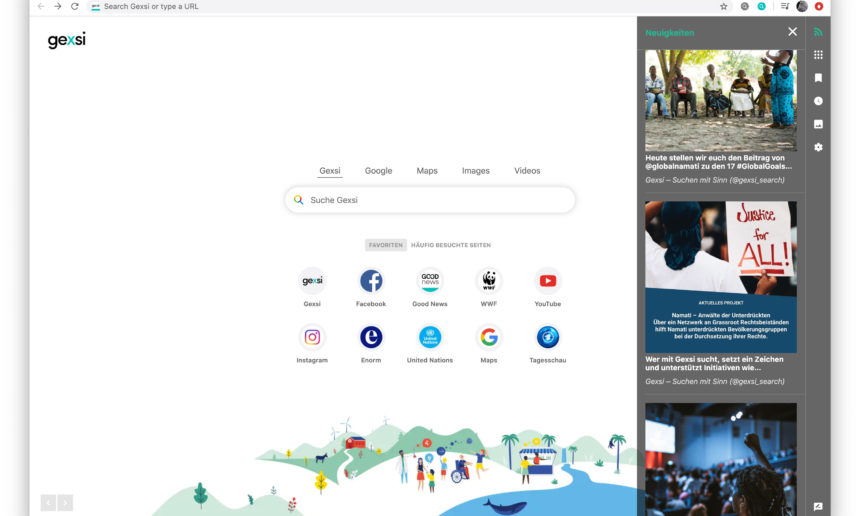Open the Enorm shortcut icon
Image resolution: width=860 pixels, height=516 pixels.
371,337
